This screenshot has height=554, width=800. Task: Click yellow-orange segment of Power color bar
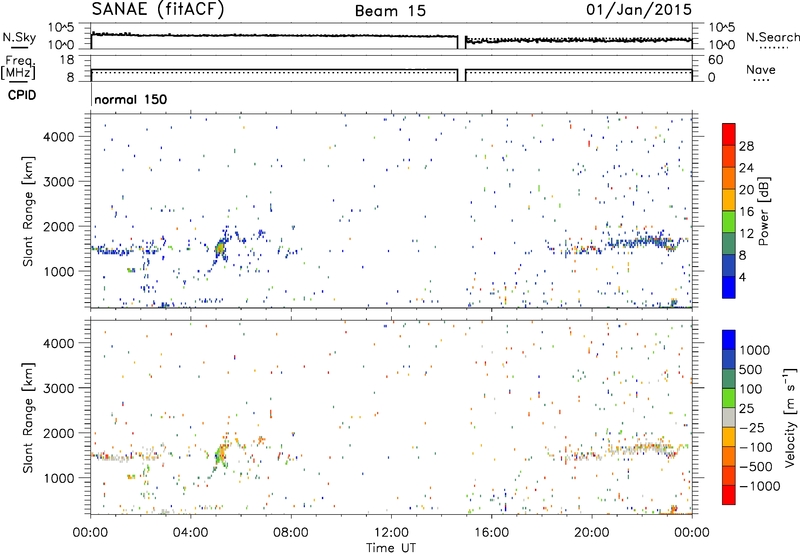point(729,199)
